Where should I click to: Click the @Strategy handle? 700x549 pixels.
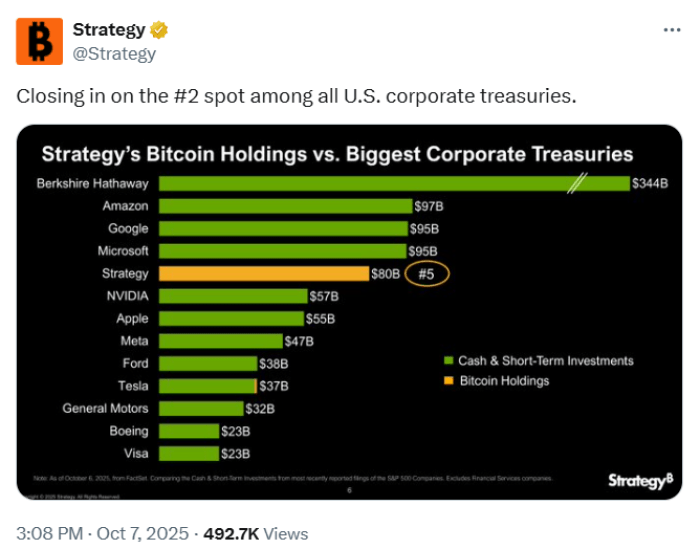pyautogui.click(x=114, y=54)
